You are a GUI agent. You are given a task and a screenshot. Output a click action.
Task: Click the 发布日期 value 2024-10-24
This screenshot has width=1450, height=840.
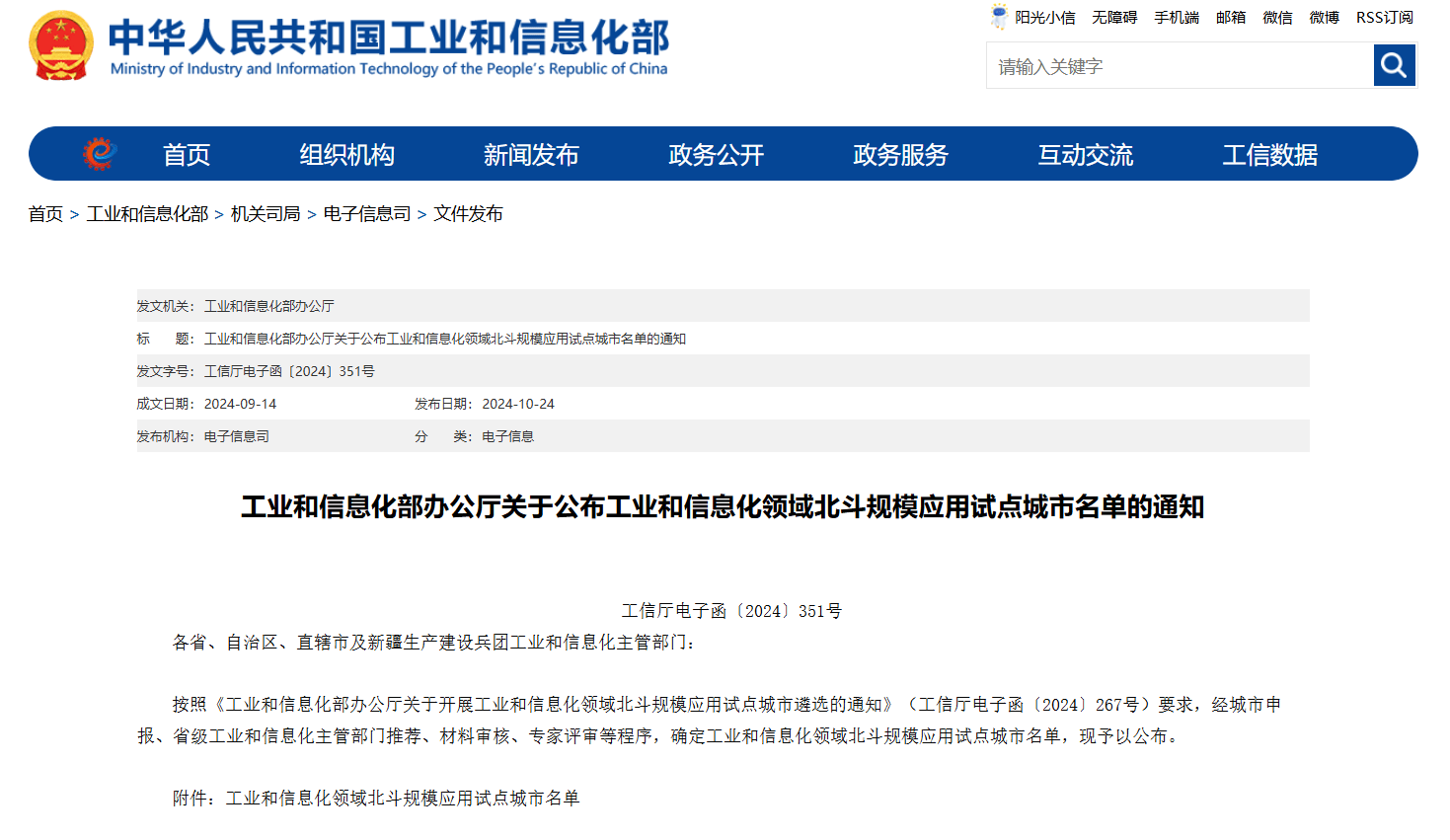click(518, 404)
